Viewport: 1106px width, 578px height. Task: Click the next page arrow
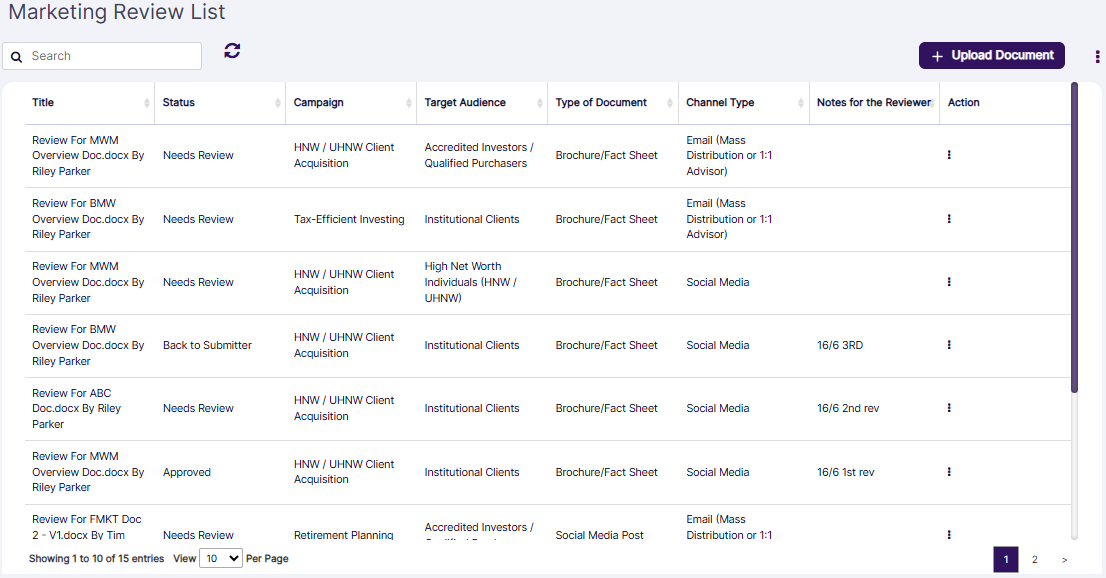coord(1064,559)
